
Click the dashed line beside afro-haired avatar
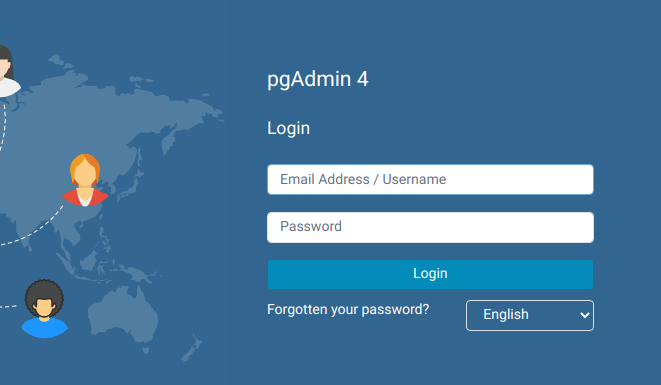8,306
